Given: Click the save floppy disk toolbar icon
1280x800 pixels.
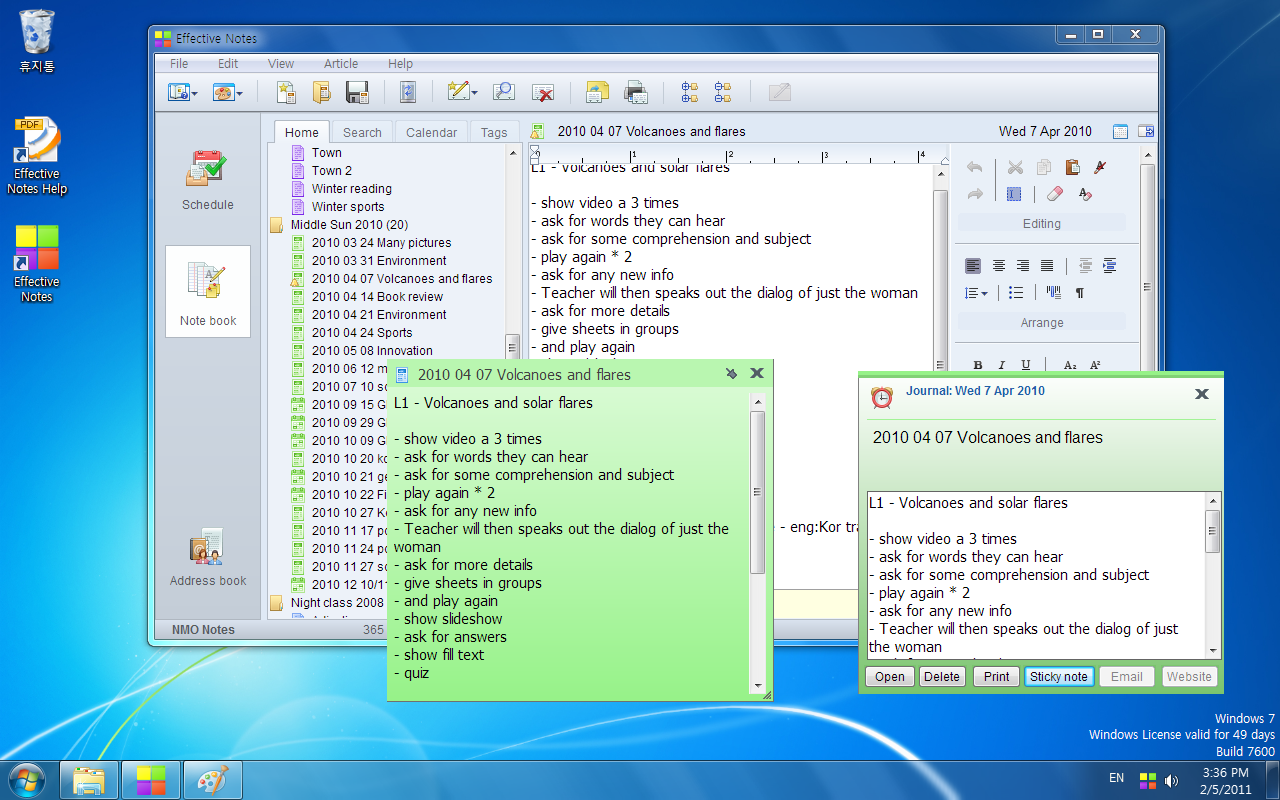Looking at the screenshot, I should pyautogui.click(x=358, y=93).
